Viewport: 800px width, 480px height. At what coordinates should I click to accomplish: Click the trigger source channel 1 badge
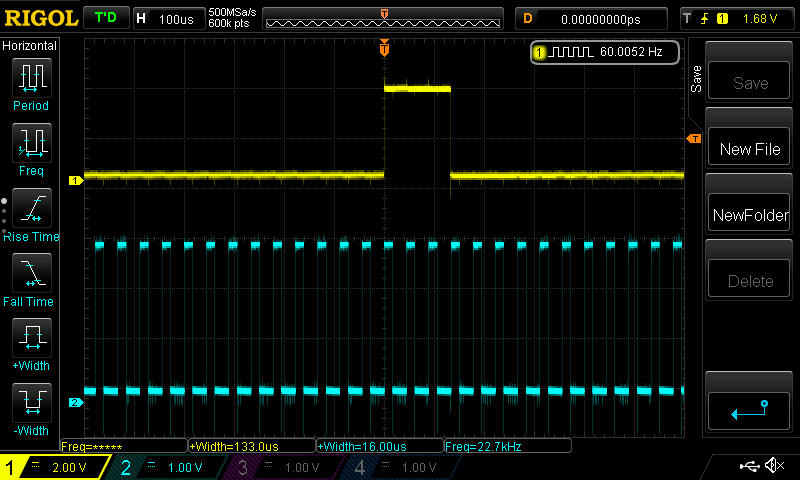(722, 19)
